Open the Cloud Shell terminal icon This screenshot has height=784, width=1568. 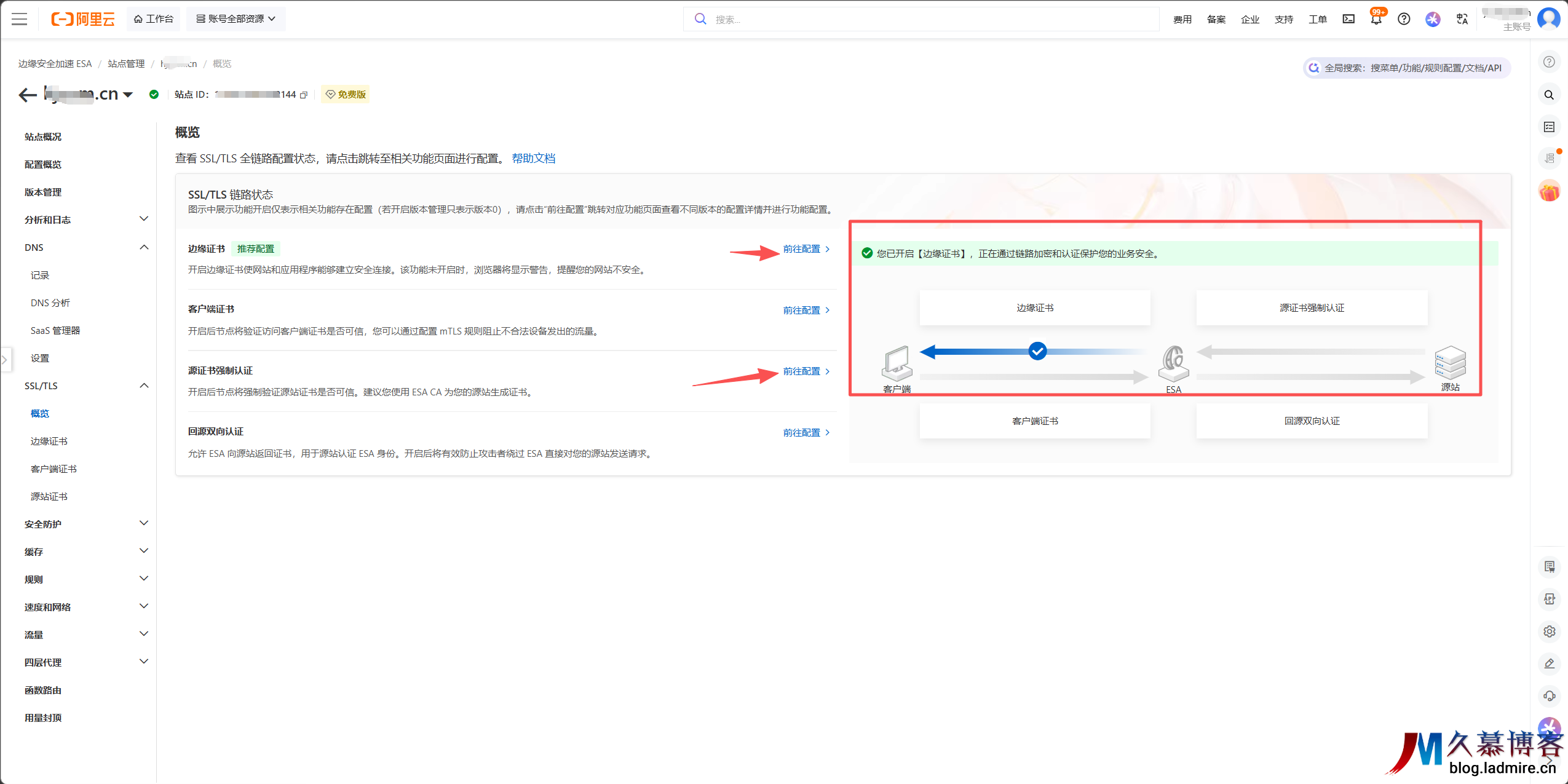tap(1348, 19)
